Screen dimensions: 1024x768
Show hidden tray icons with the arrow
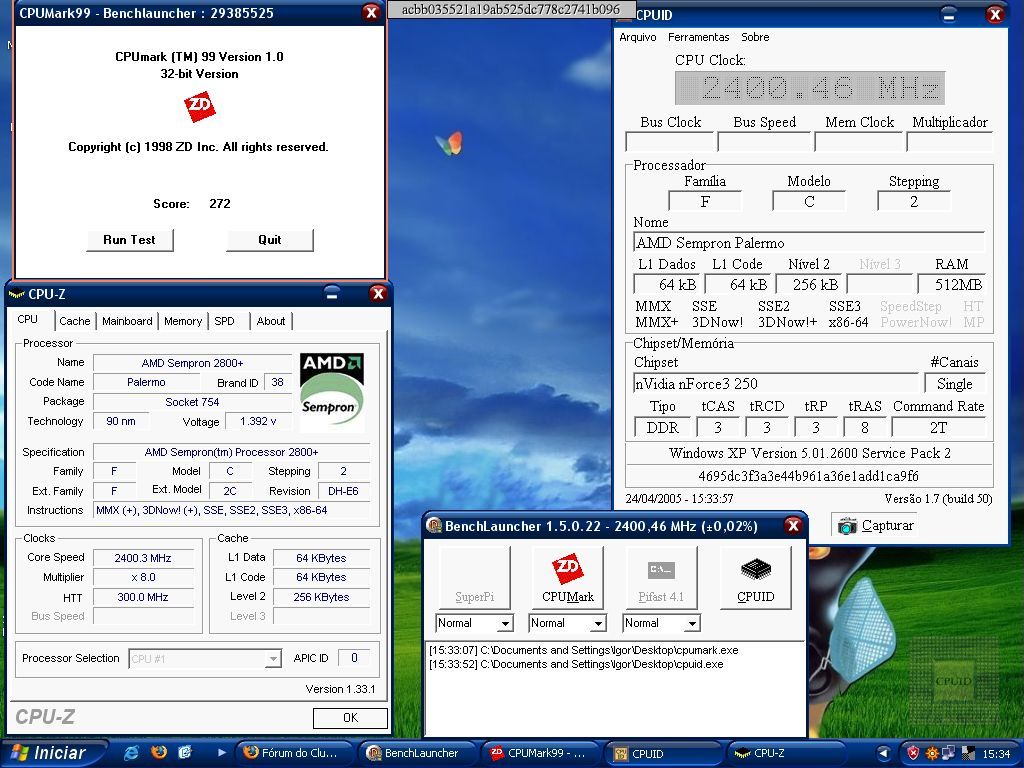pos(884,754)
